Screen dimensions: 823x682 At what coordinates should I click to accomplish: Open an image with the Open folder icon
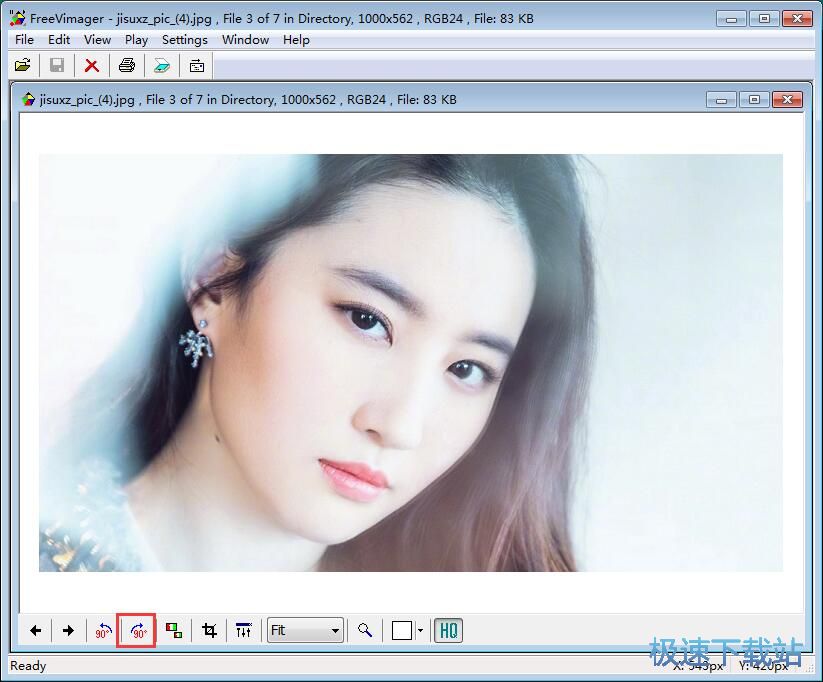click(x=22, y=65)
